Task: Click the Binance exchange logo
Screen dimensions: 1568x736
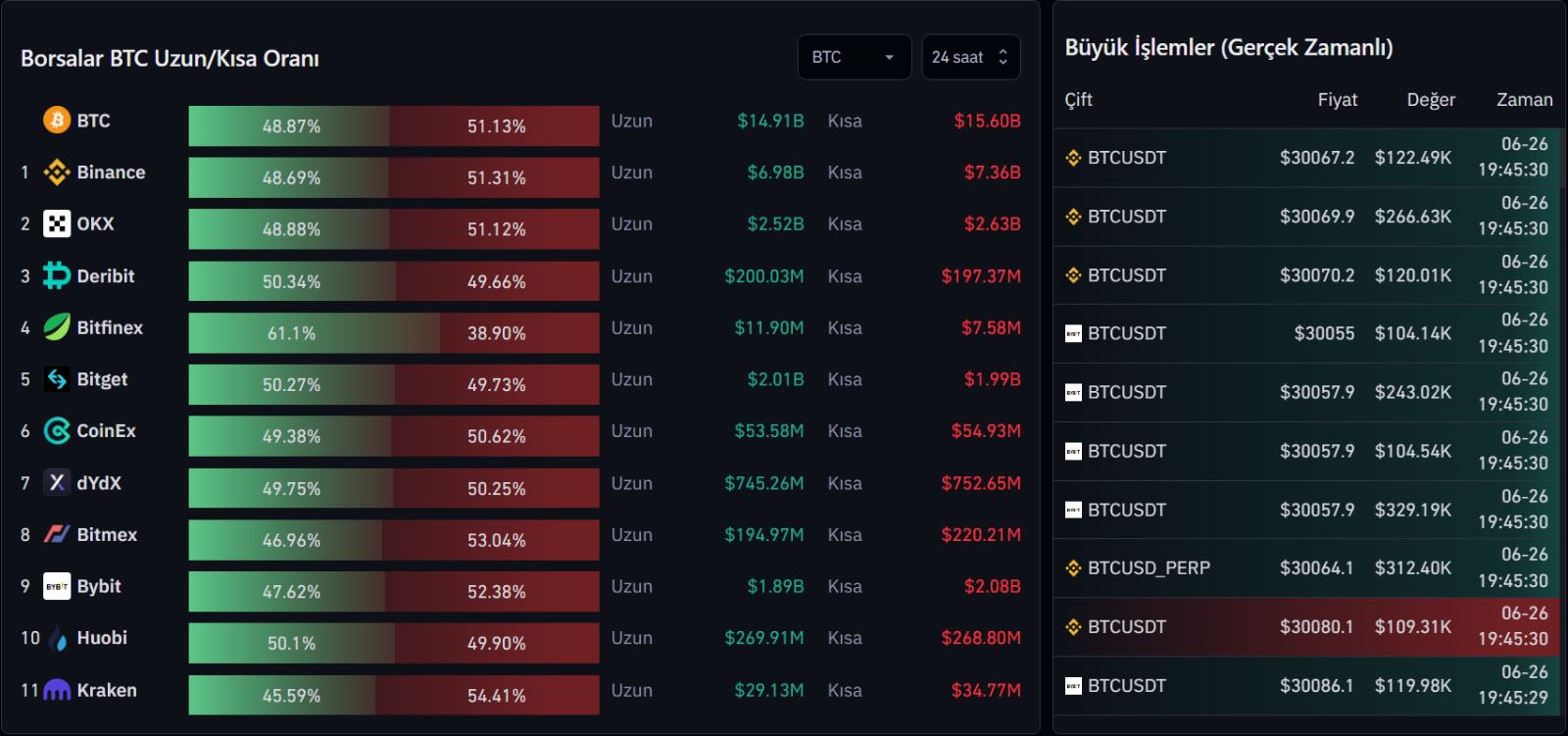Action: (57, 172)
